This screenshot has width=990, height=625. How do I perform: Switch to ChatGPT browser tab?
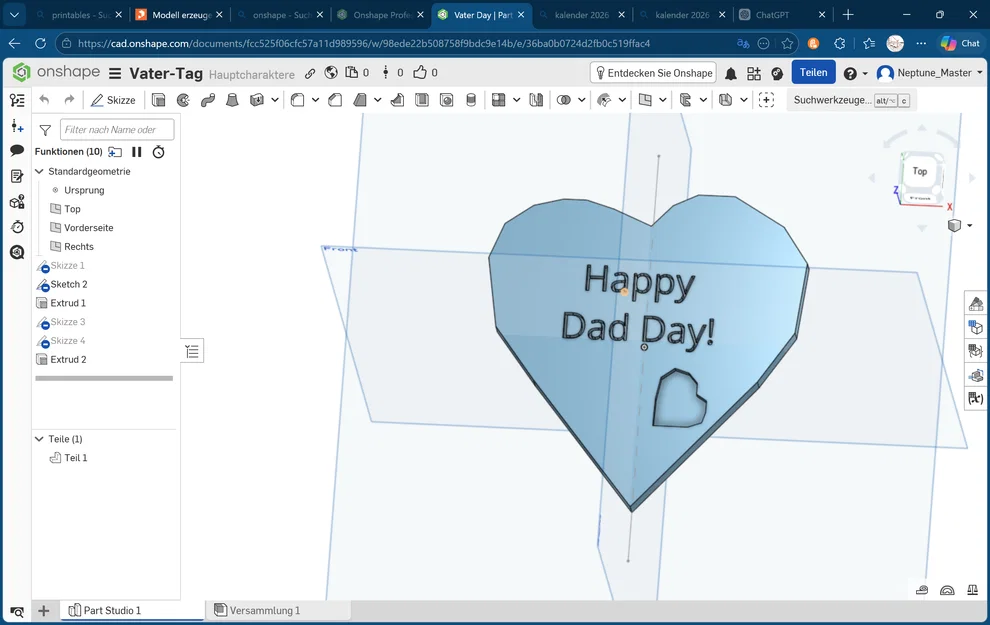coord(772,15)
